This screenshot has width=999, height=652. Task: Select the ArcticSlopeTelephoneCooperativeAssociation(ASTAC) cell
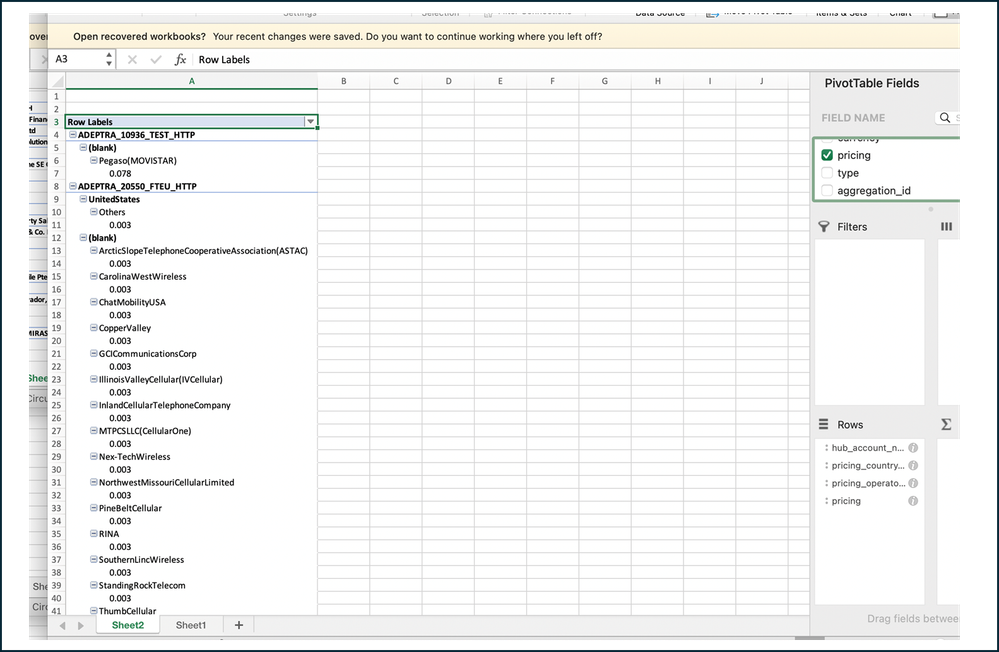click(191, 250)
